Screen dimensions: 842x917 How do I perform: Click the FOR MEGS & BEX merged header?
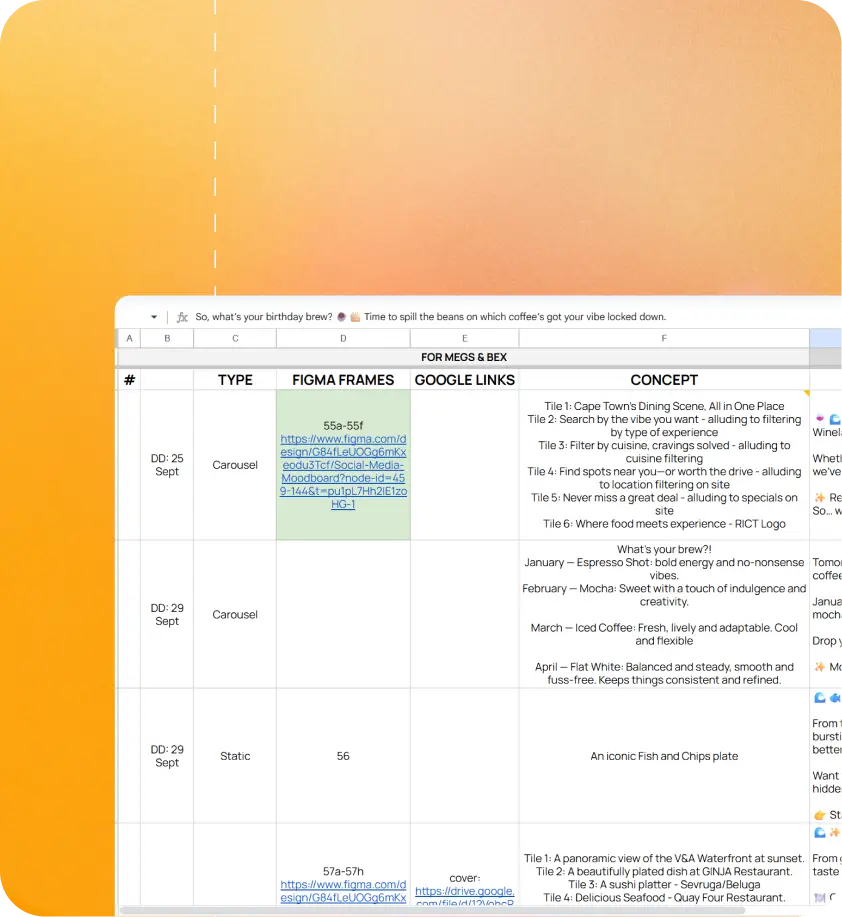[464, 357]
